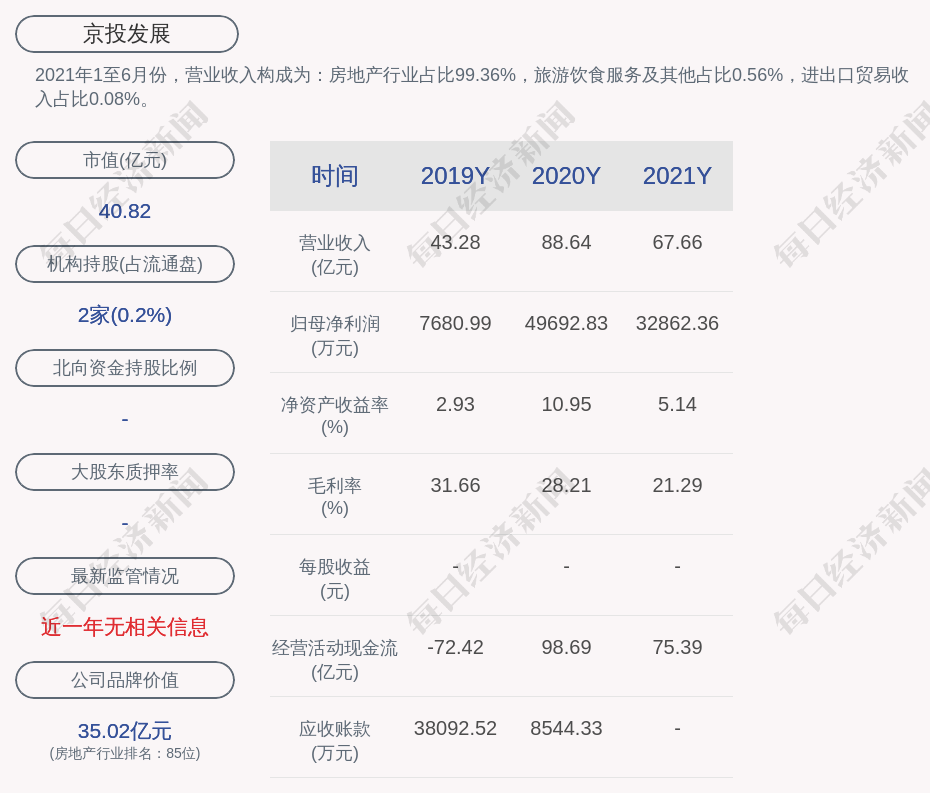The height and width of the screenshot is (793, 930).
Task: Click the 机构持股(占流通盘) label pill
Action: 125,264
